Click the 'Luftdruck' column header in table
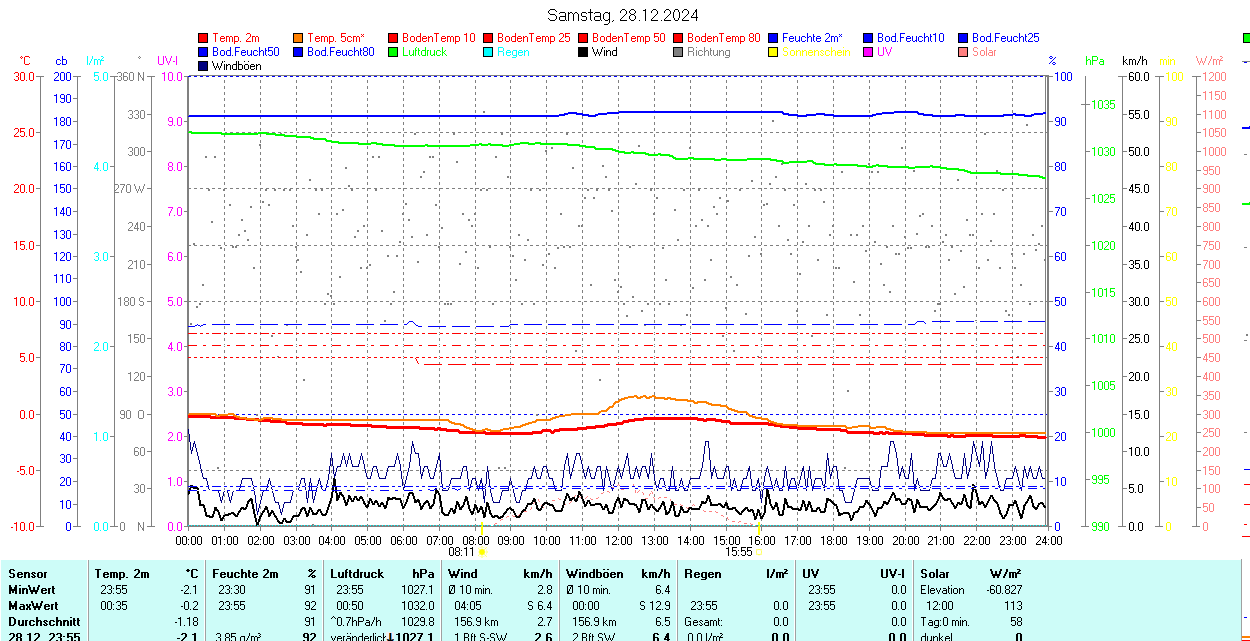Viewport: 1250px width, 641px height. (357, 574)
